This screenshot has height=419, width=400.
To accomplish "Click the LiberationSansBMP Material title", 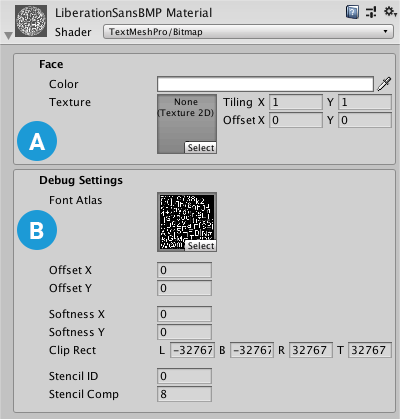I will pos(133,13).
